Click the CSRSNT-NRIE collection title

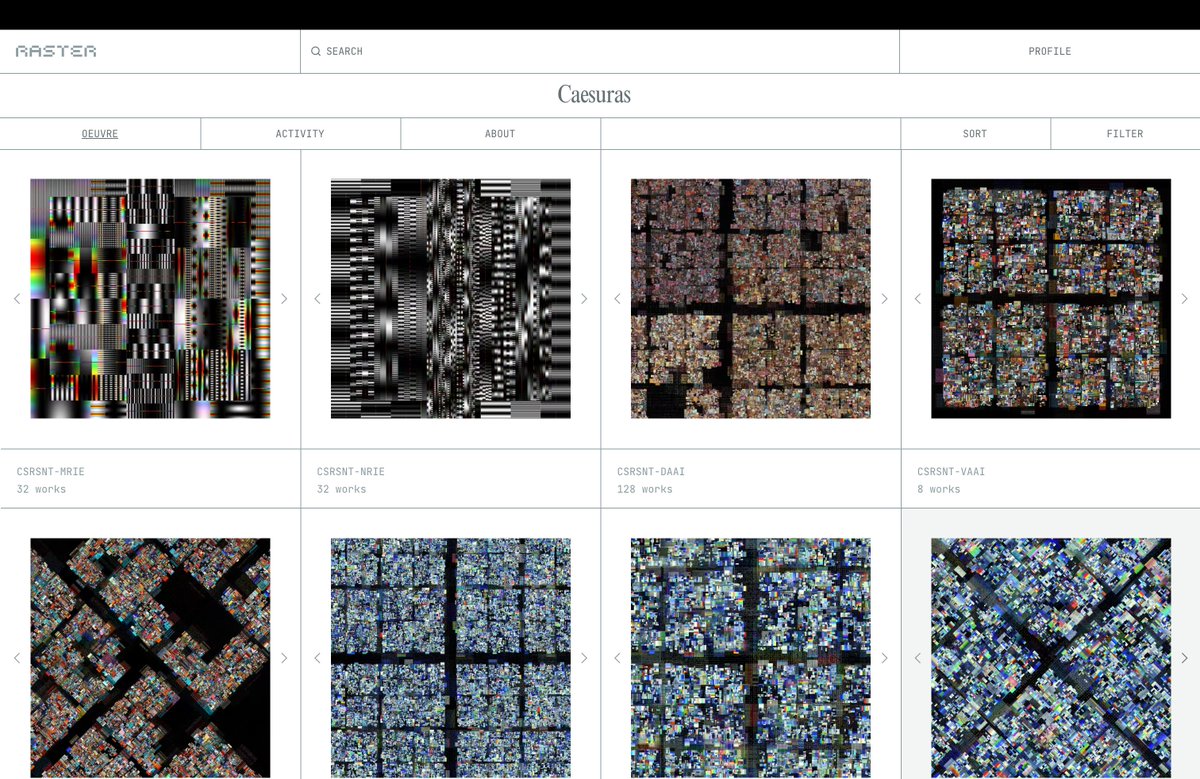click(x=351, y=471)
